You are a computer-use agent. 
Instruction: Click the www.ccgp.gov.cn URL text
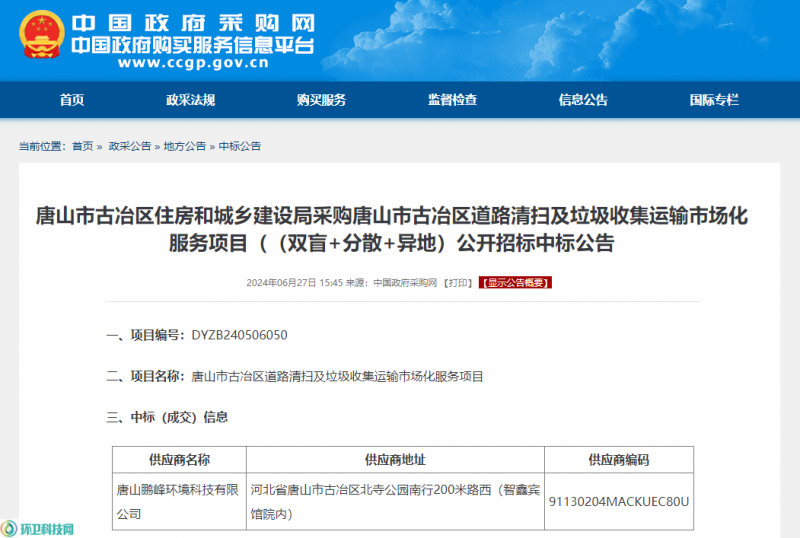coord(193,63)
